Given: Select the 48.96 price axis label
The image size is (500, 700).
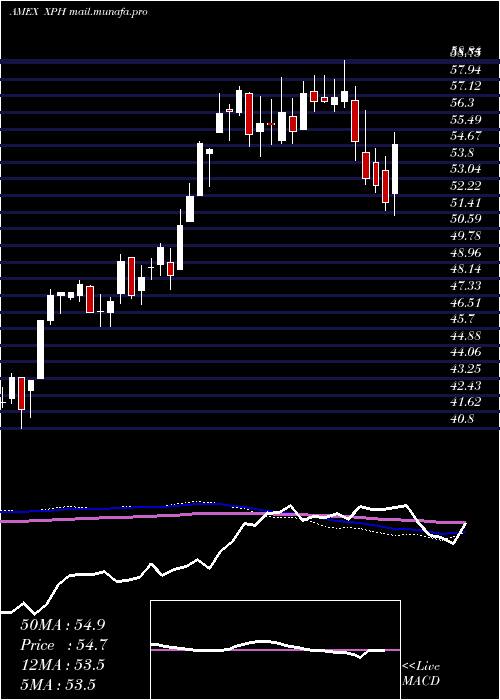Looking at the screenshot, I should 466,253.
